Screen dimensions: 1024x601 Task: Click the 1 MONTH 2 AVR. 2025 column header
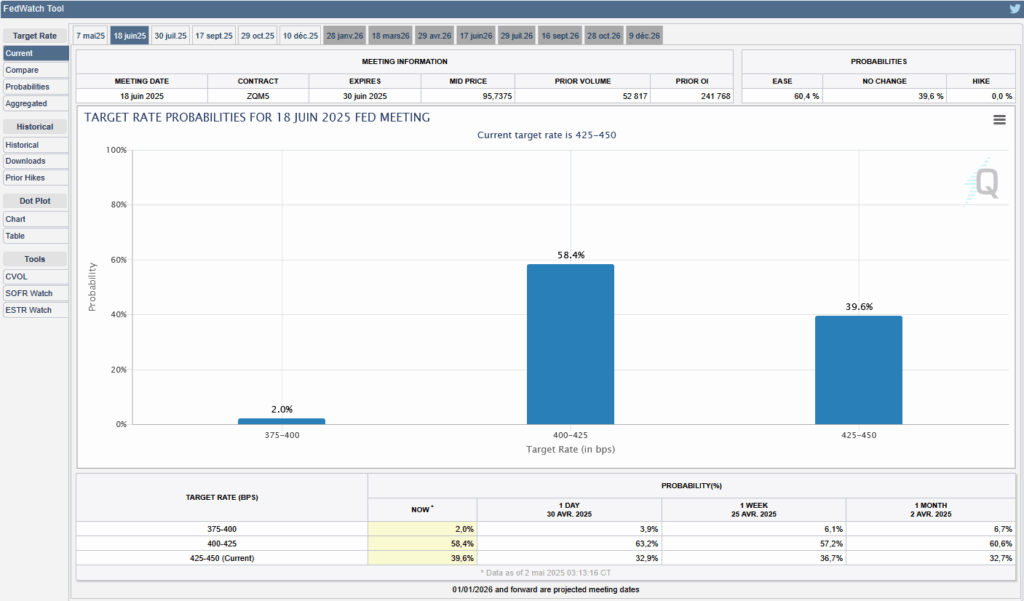931,510
